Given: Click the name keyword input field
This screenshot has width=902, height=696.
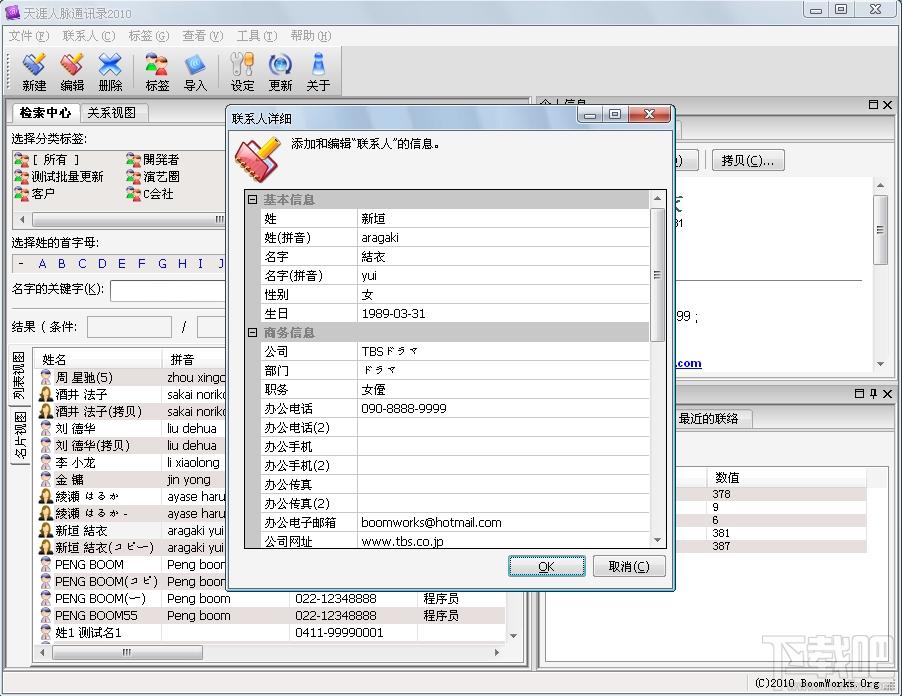Looking at the screenshot, I should tap(168, 290).
